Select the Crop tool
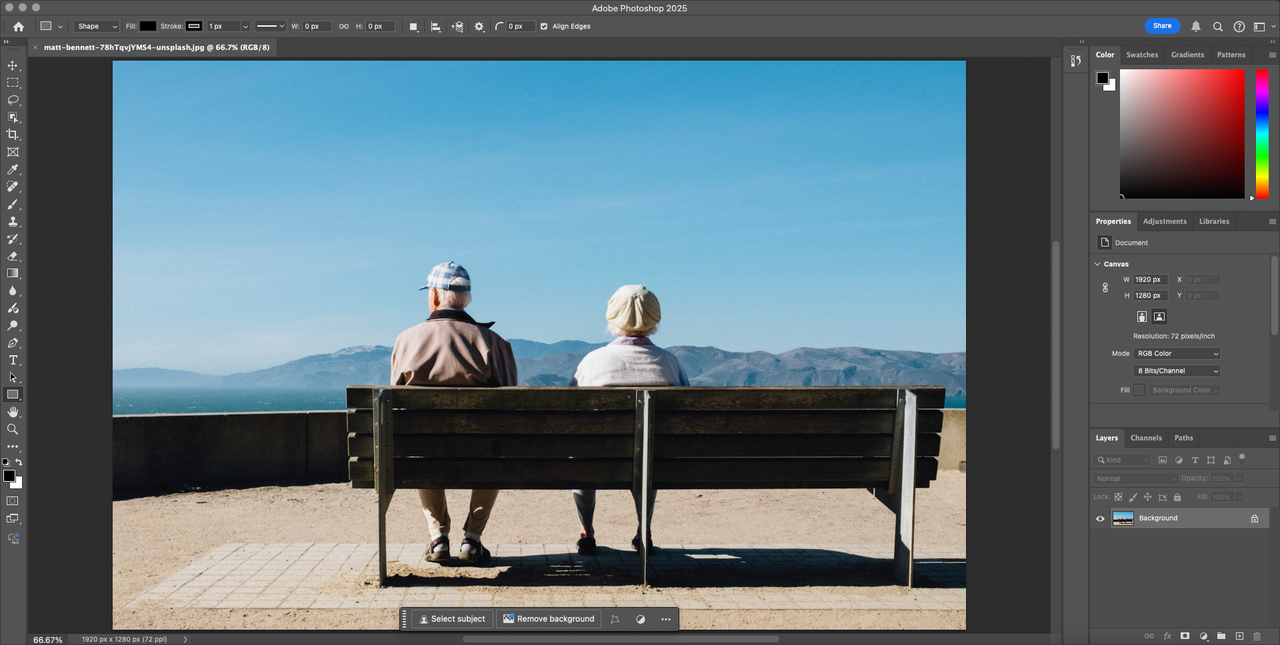The width and height of the screenshot is (1280, 645). coord(13,134)
